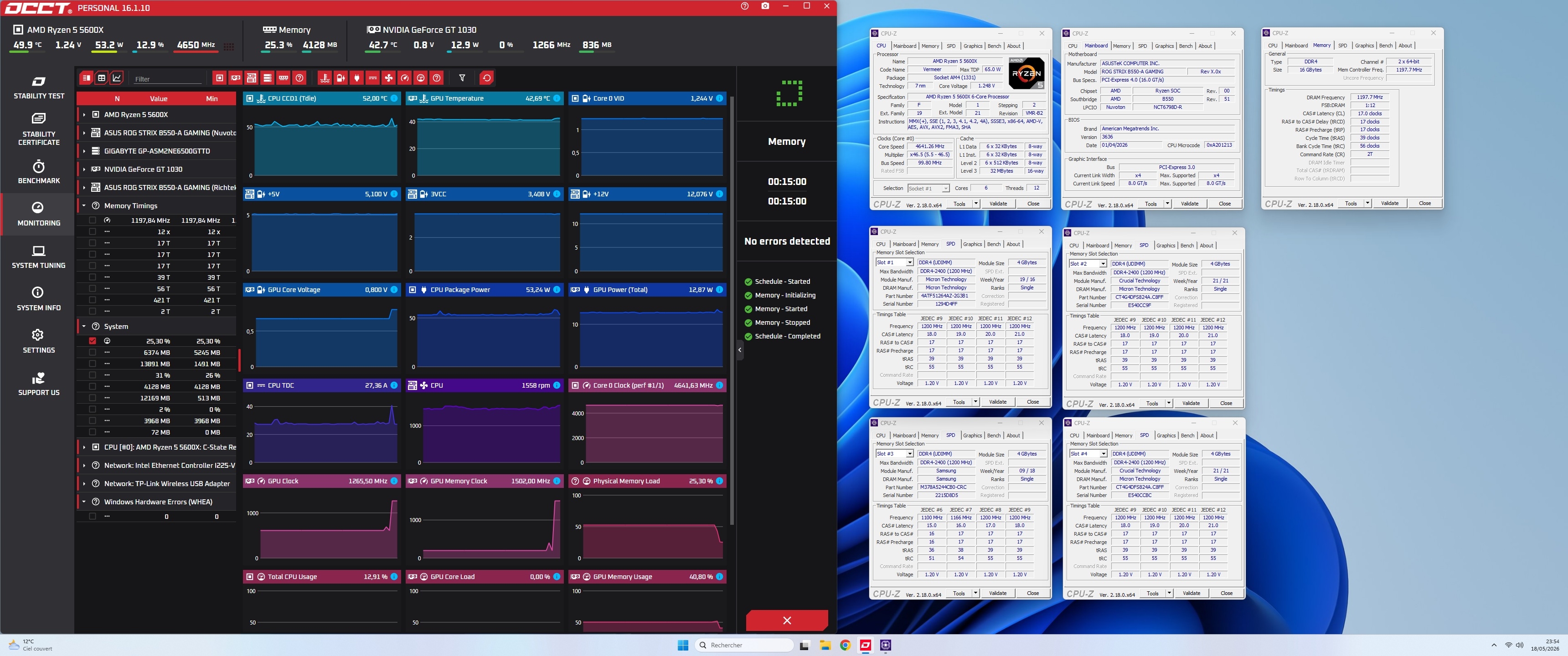
Task: Click the info icon on CPU Package Power graph
Action: pyautogui.click(x=557, y=290)
